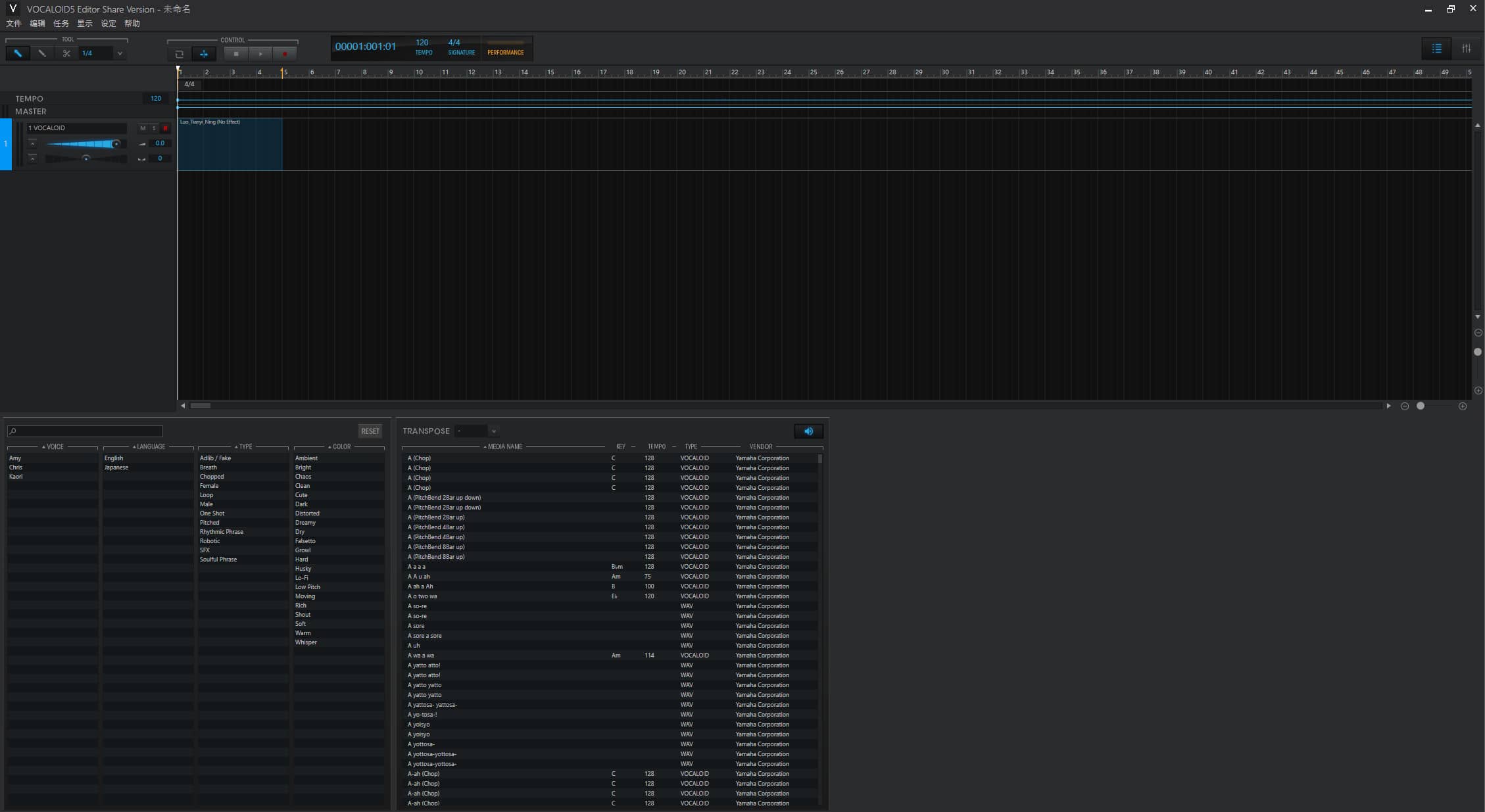The image size is (1485, 812).
Task: Click the 4/4 SIGNATURE display
Action: click(461, 47)
